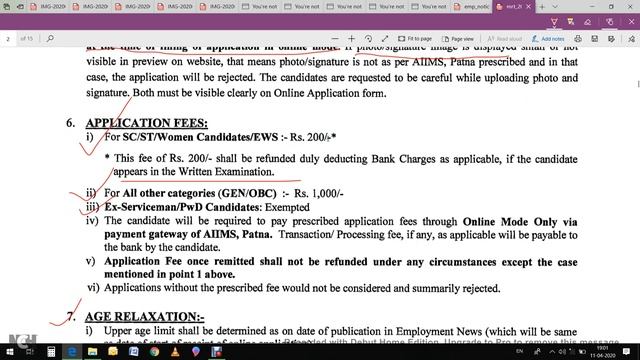Select the highlighter annotation tool
Viewport: 640px width, 360px height.
(x=571, y=22)
